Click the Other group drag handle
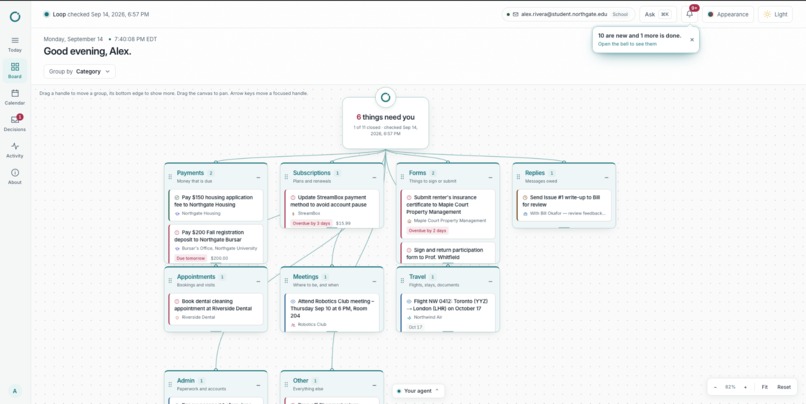 point(286,384)
